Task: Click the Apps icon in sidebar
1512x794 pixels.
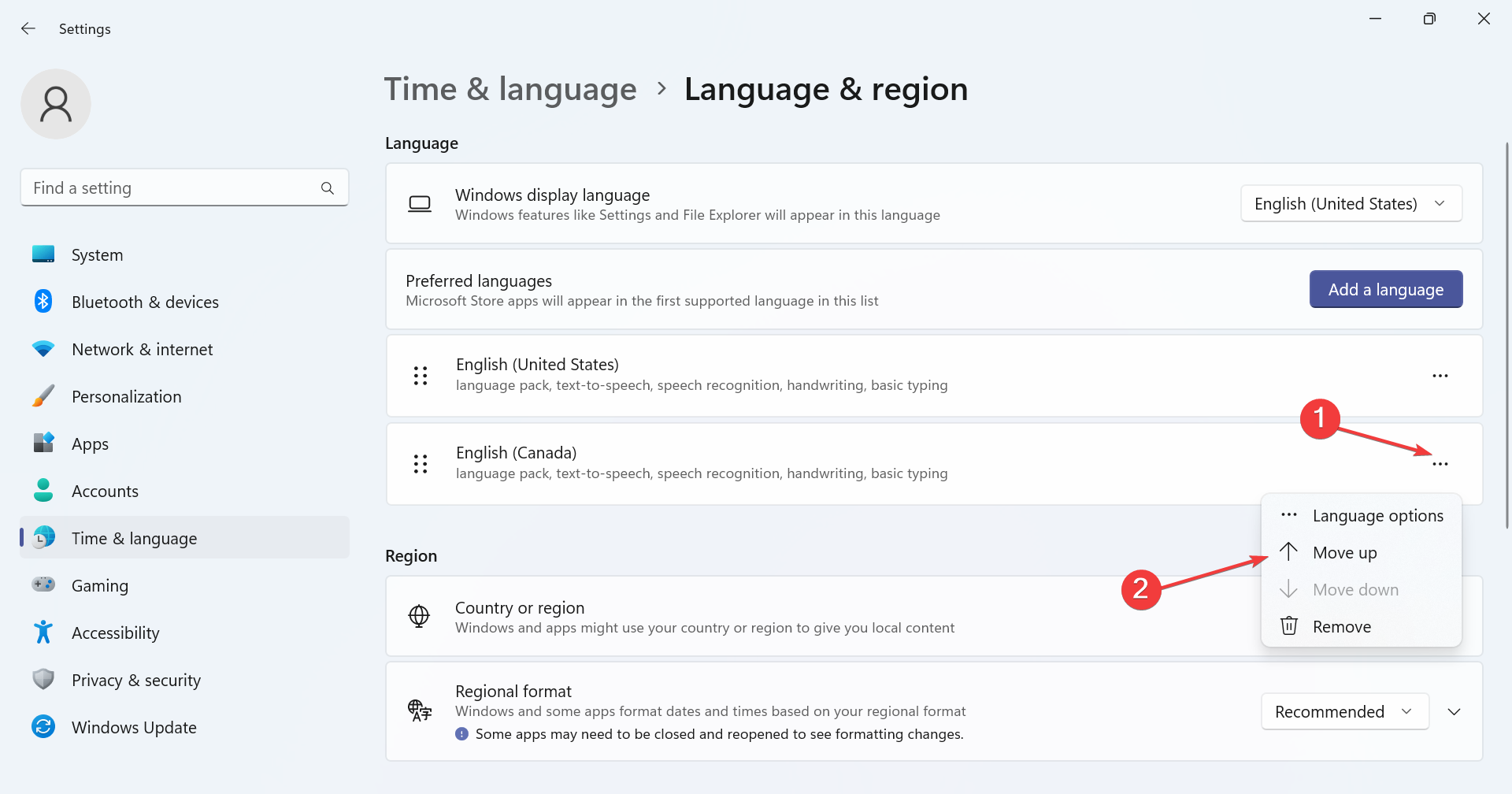Action: point(43,443)
